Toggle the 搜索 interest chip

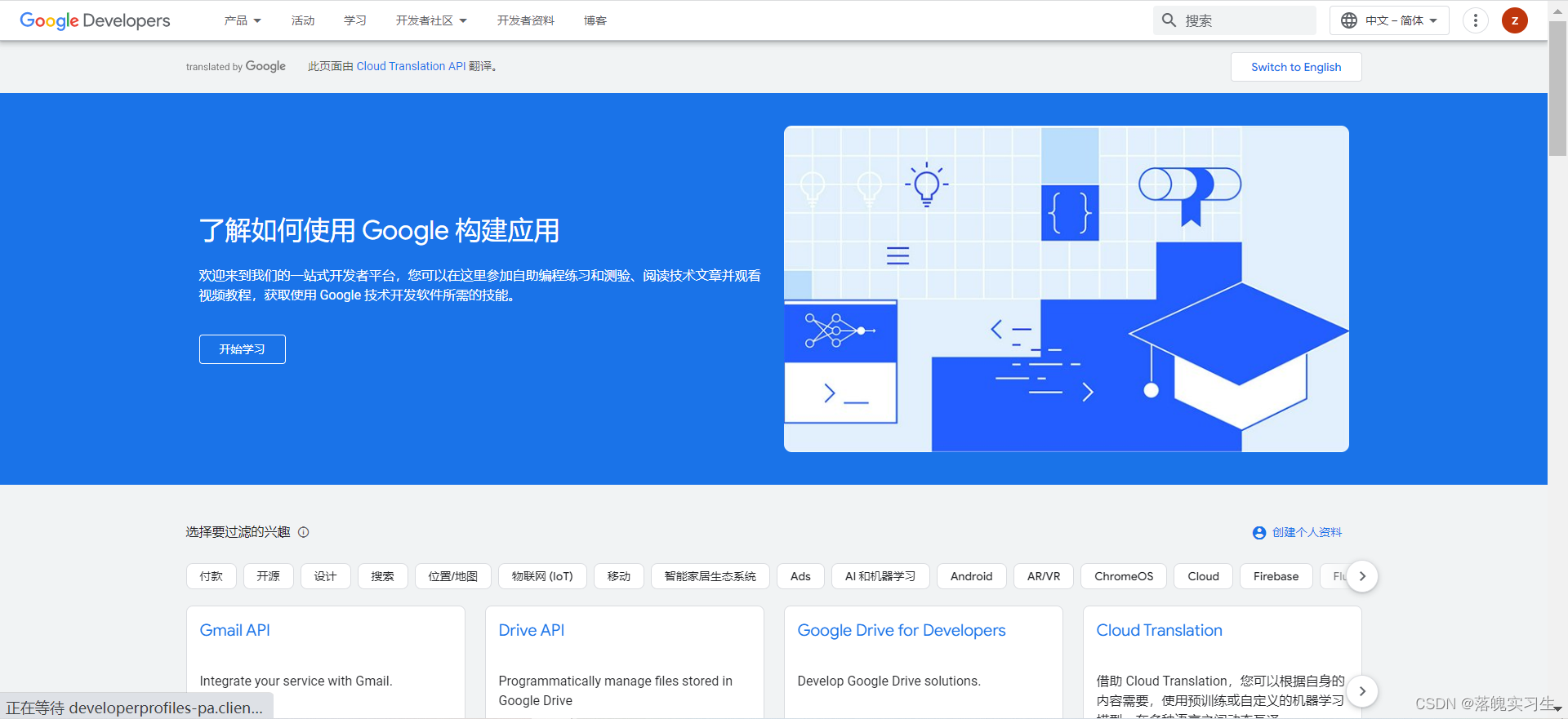tap(383, 576)
